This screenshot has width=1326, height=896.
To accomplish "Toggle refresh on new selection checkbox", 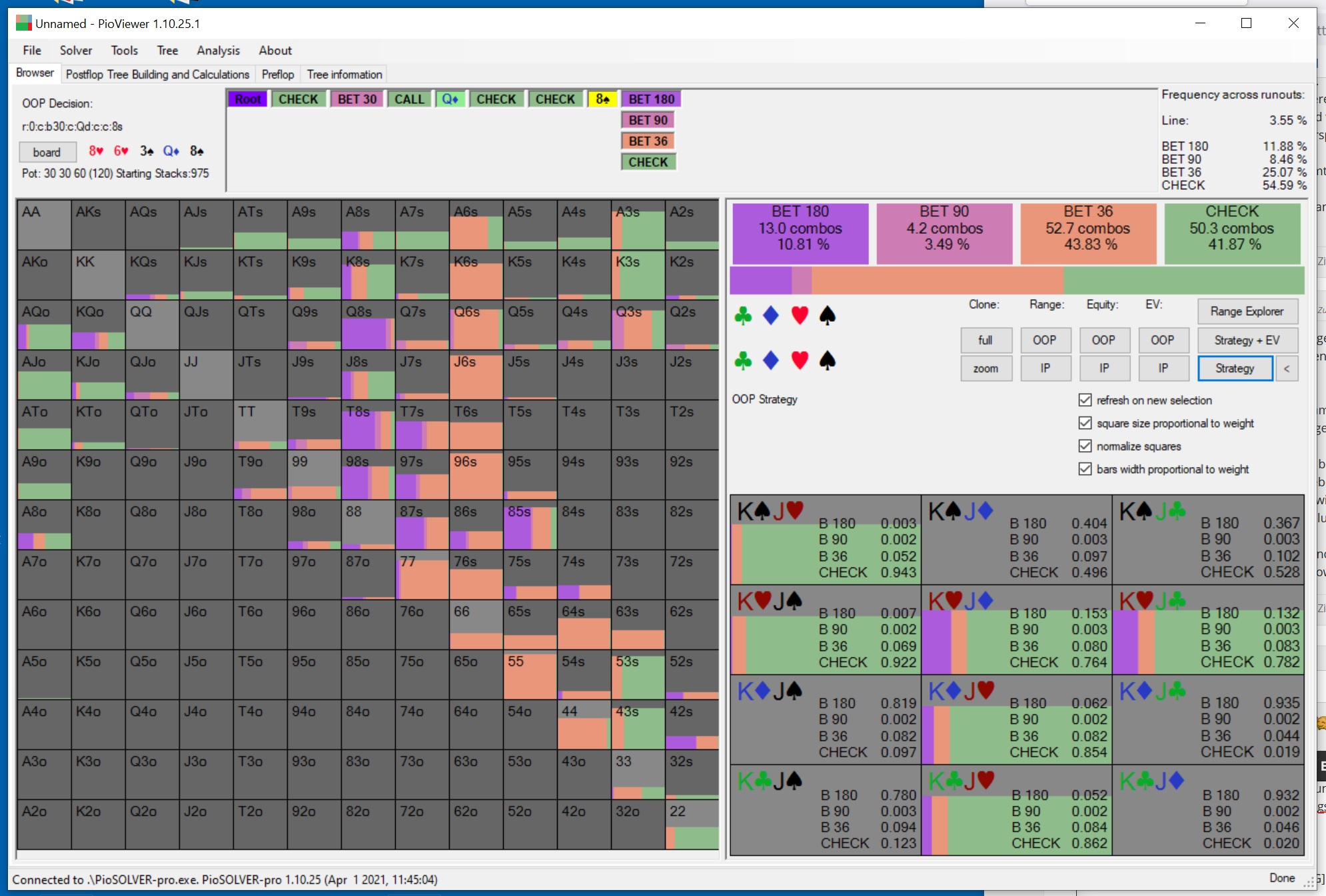I will 1085,400.
